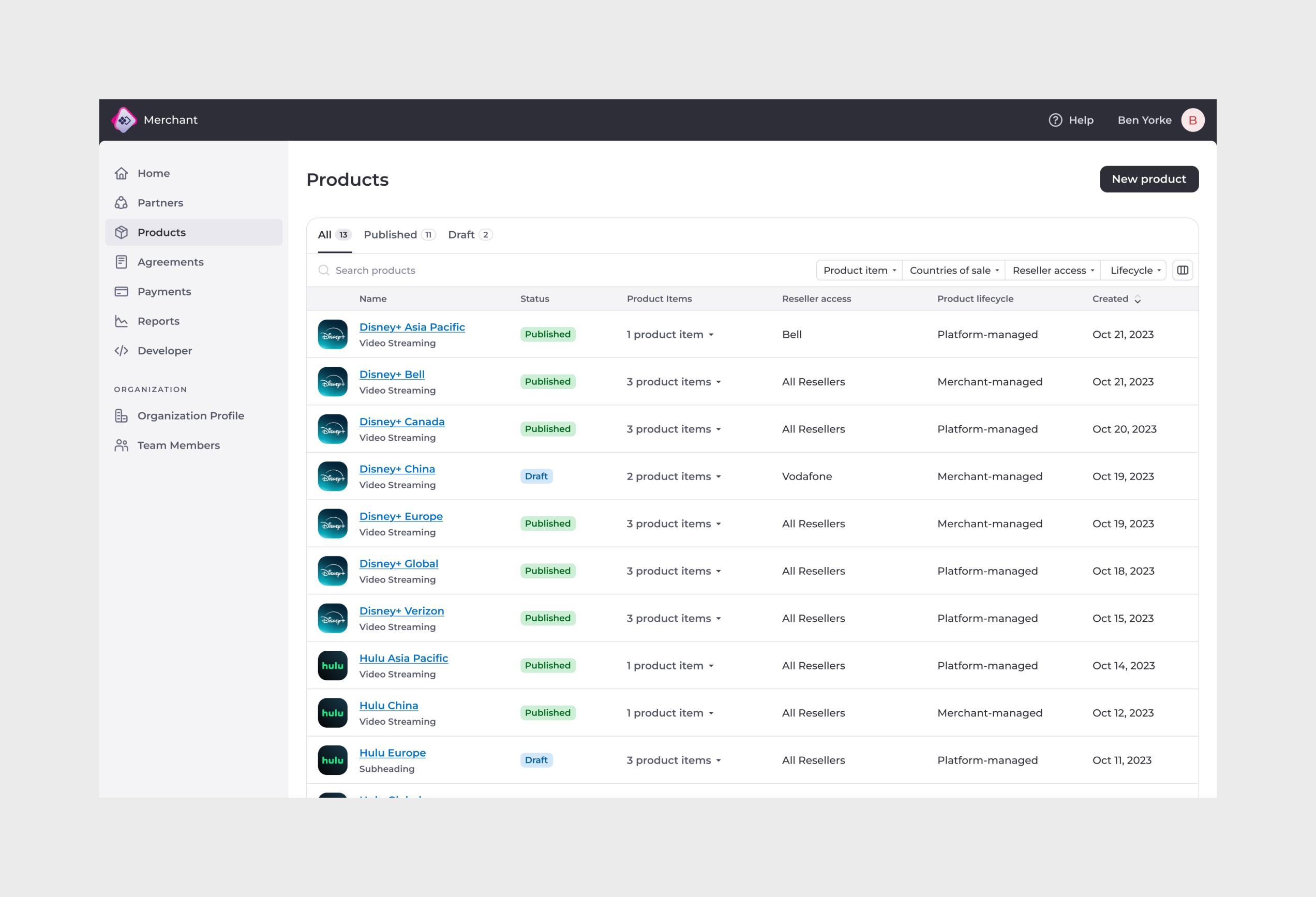This screenshot has height=897, width=1316.
Task: Click the Products box icon
Action: point(121,232)
